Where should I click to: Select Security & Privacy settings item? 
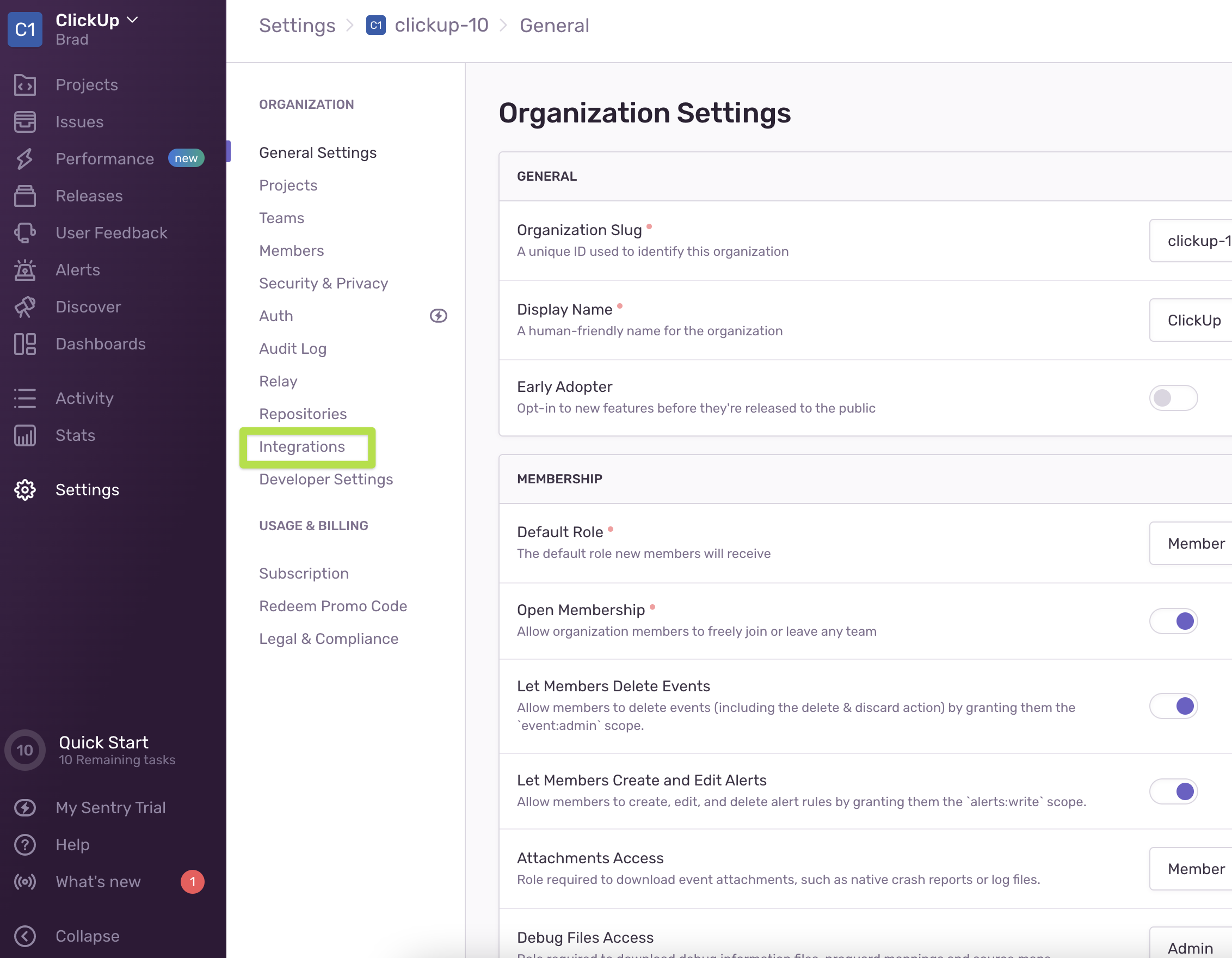click(x=323, y=283)
